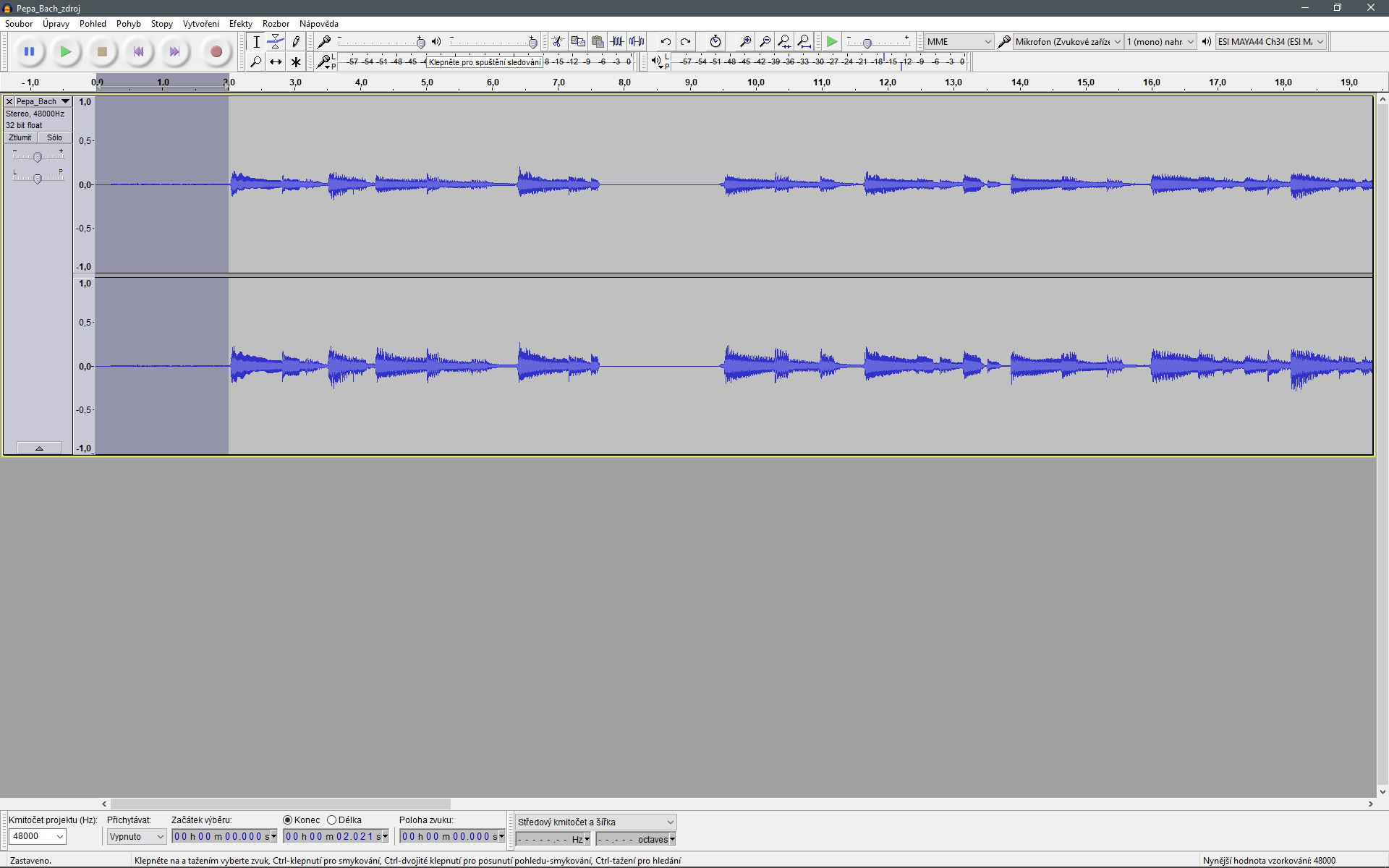Click the selection end time field 02.021
The width and height of the screenshot is (1389, 868).
click(x=336, y=837)
